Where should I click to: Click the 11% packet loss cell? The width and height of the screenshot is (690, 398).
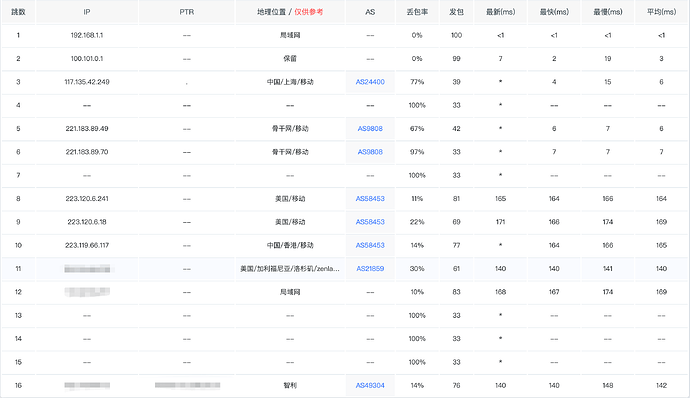pos(417,199)
